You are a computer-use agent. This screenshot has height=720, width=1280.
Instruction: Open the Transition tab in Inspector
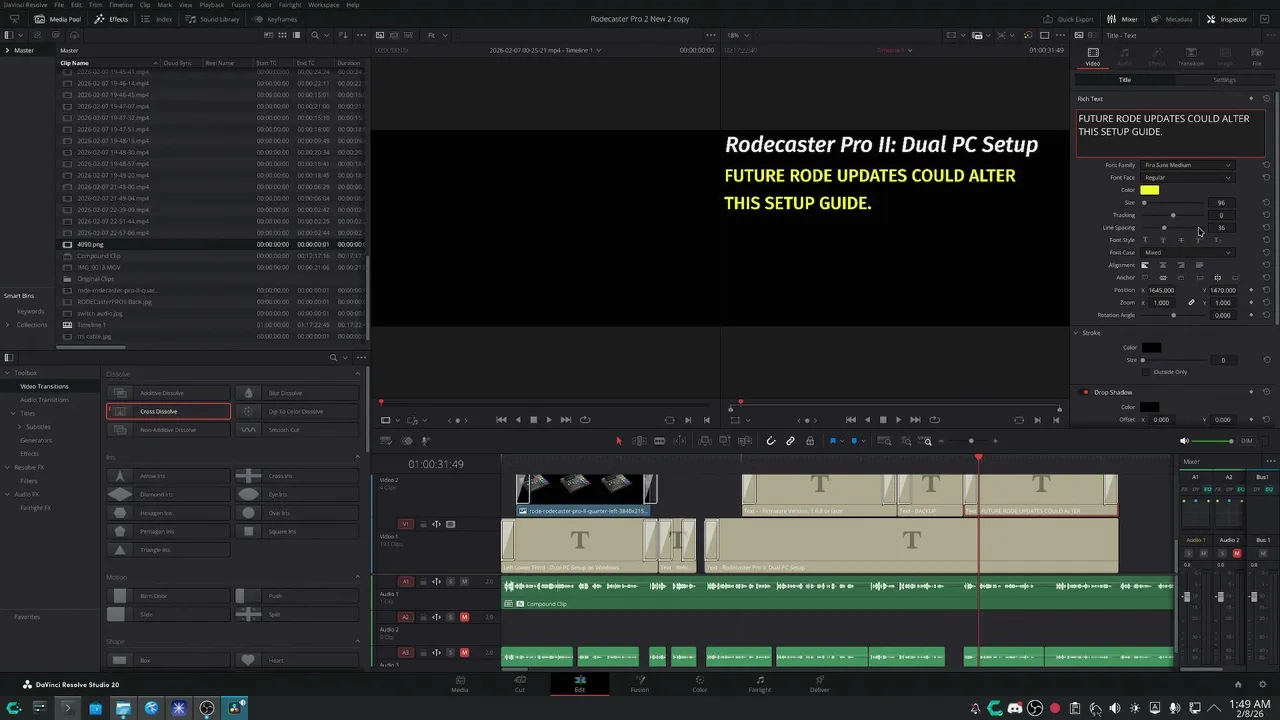pos(1191,57)
